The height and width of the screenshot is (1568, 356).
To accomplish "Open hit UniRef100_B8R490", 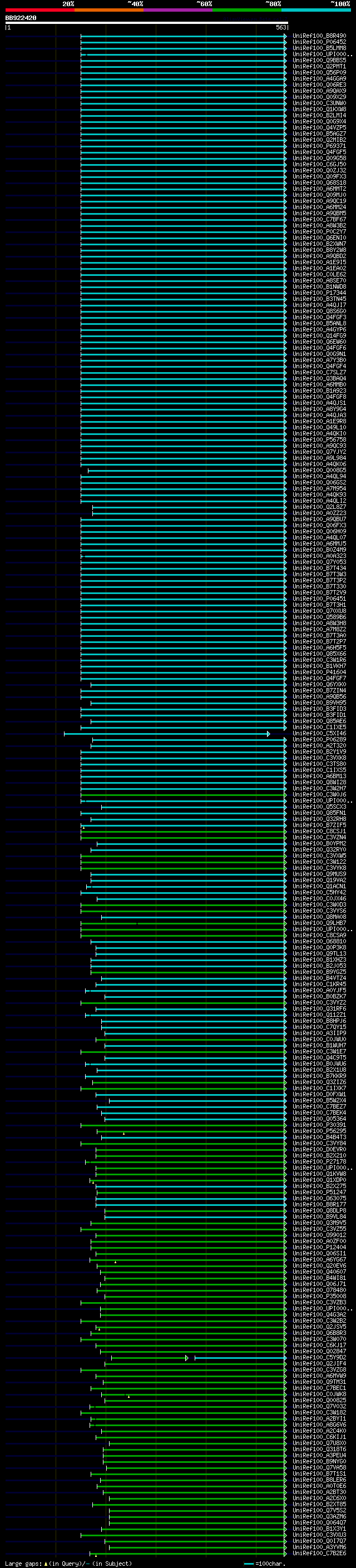I will point(319,36).
